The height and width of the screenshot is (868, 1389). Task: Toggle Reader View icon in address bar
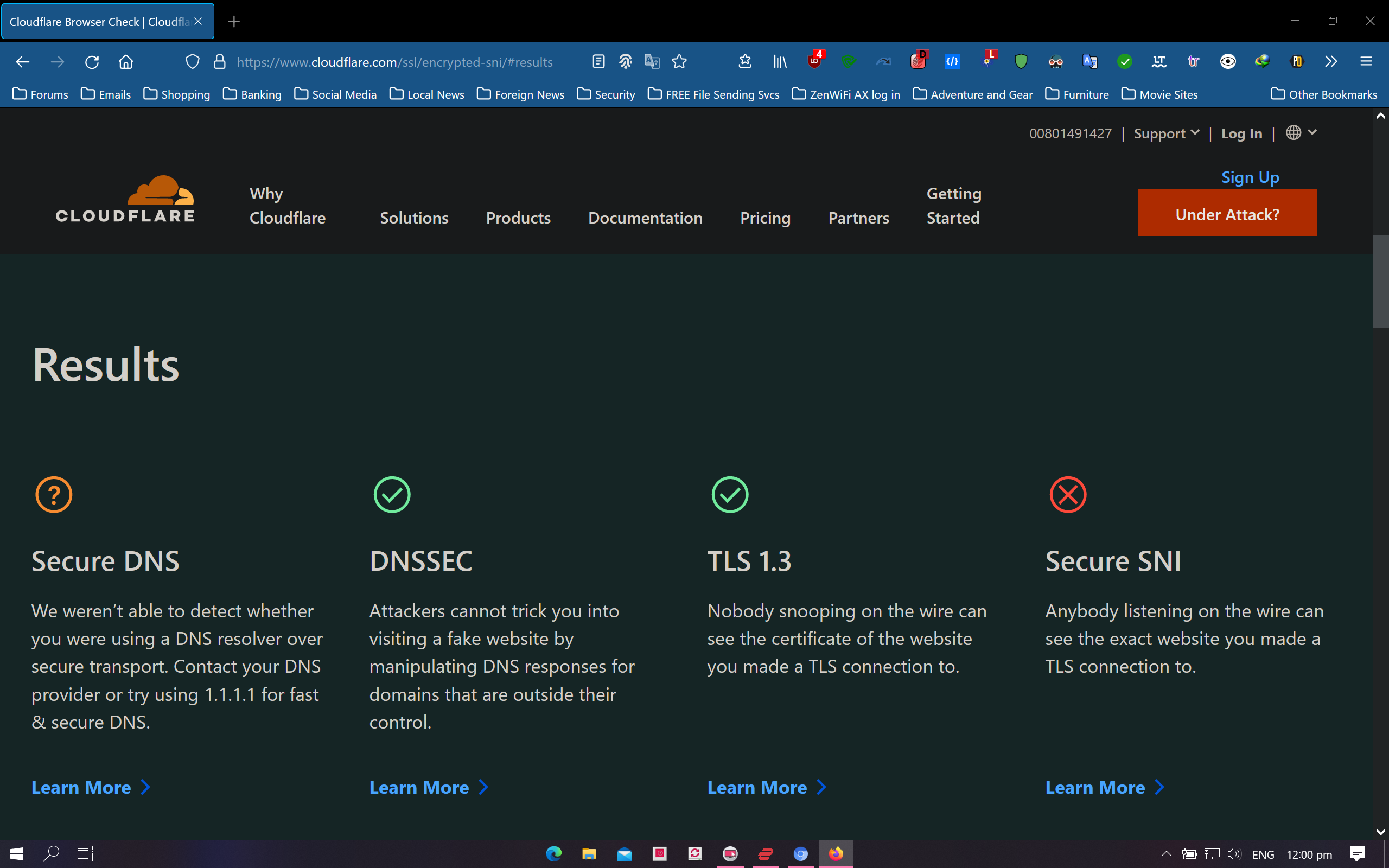pos(598,61)
